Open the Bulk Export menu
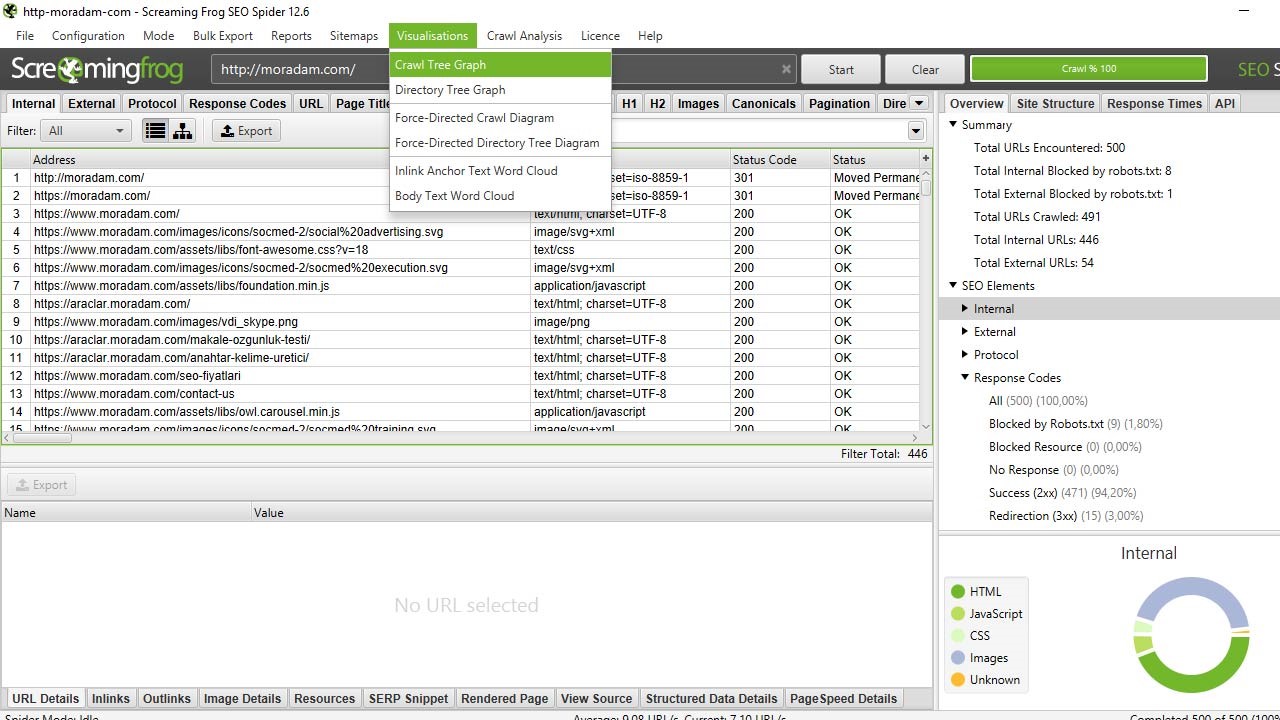This screenshot has height=720, width=1280. click(223, 36)
